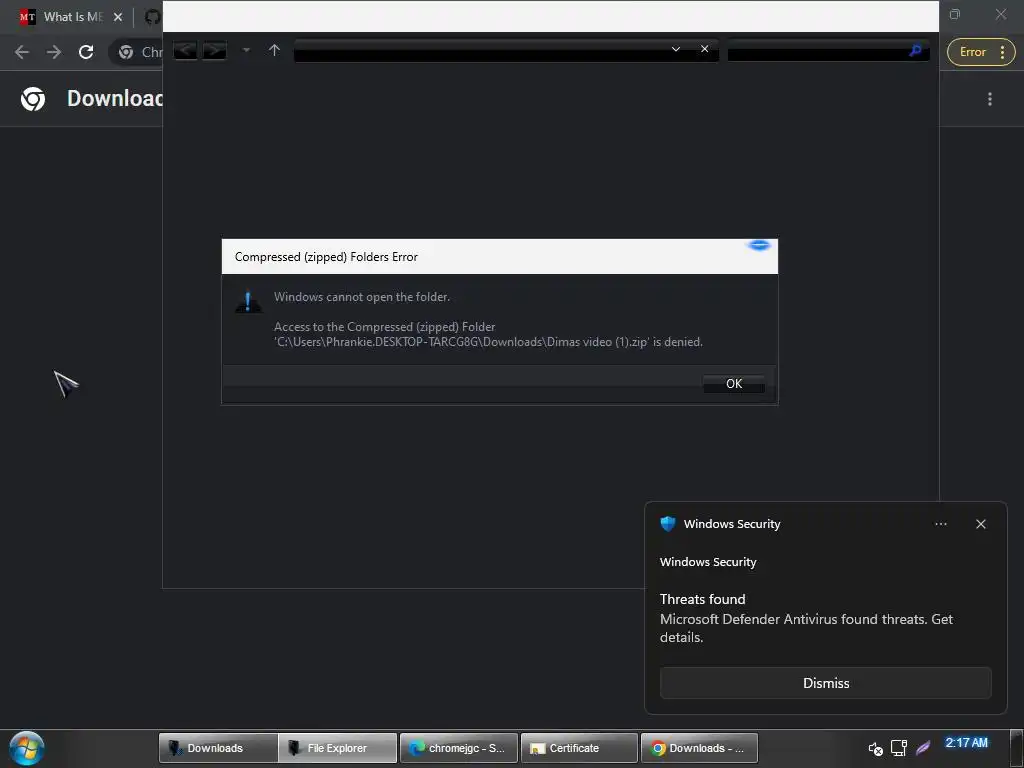This screenshot has height=768, width=1024.
Task: Click OK in the zipped folders error dialog
Action: tap(733, 384)
